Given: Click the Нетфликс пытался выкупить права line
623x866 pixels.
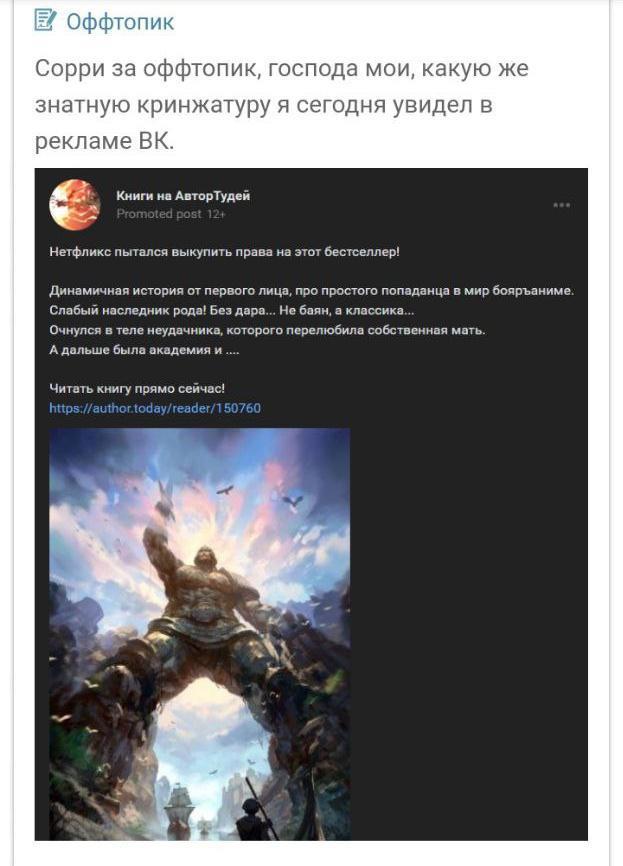Looking at the screenshot, I should 224,252.
